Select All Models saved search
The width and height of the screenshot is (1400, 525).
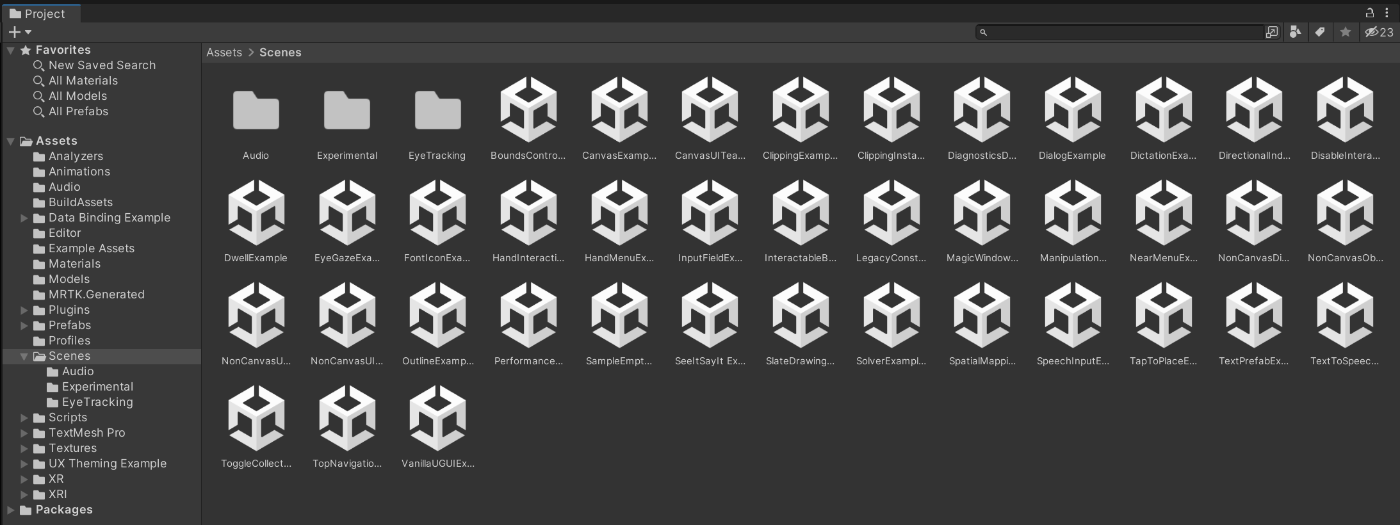(x=78, y=96)
